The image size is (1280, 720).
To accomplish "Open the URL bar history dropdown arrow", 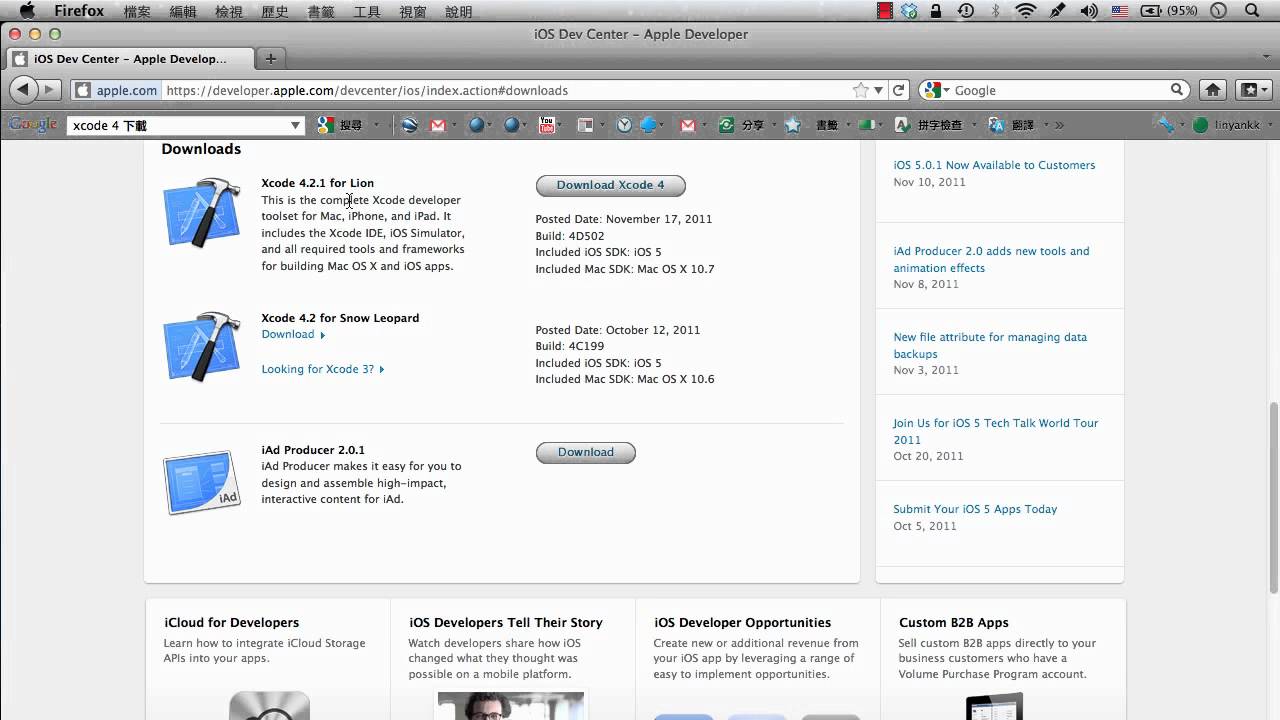I will 879,90.
